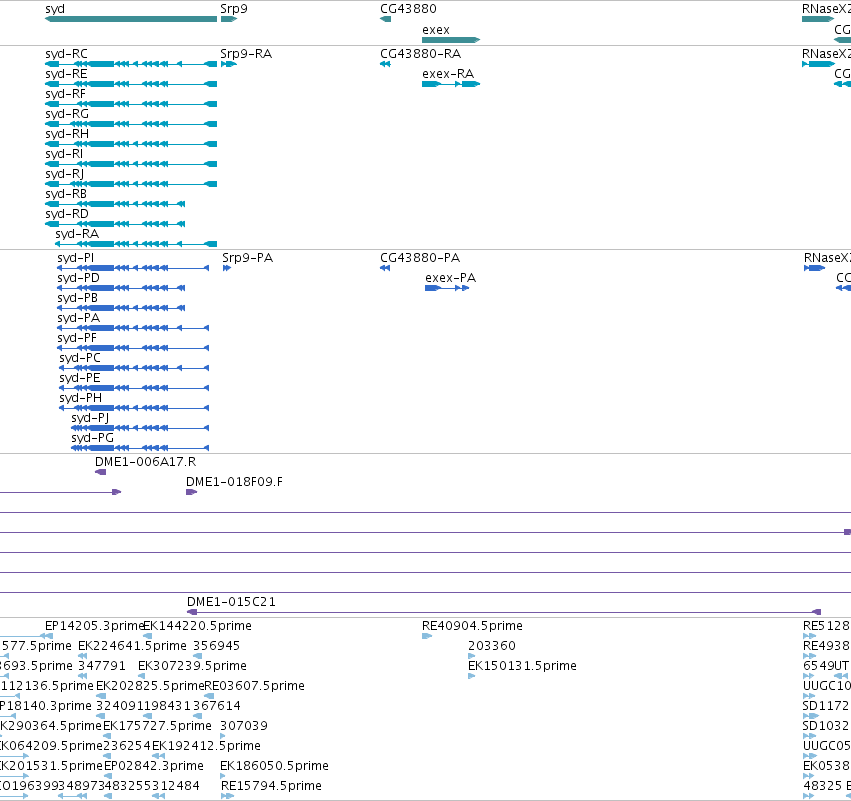The image size is (851, 801).
Task: Click the Srp9 gene arrow glyph
Action: (x=229, y=19)
